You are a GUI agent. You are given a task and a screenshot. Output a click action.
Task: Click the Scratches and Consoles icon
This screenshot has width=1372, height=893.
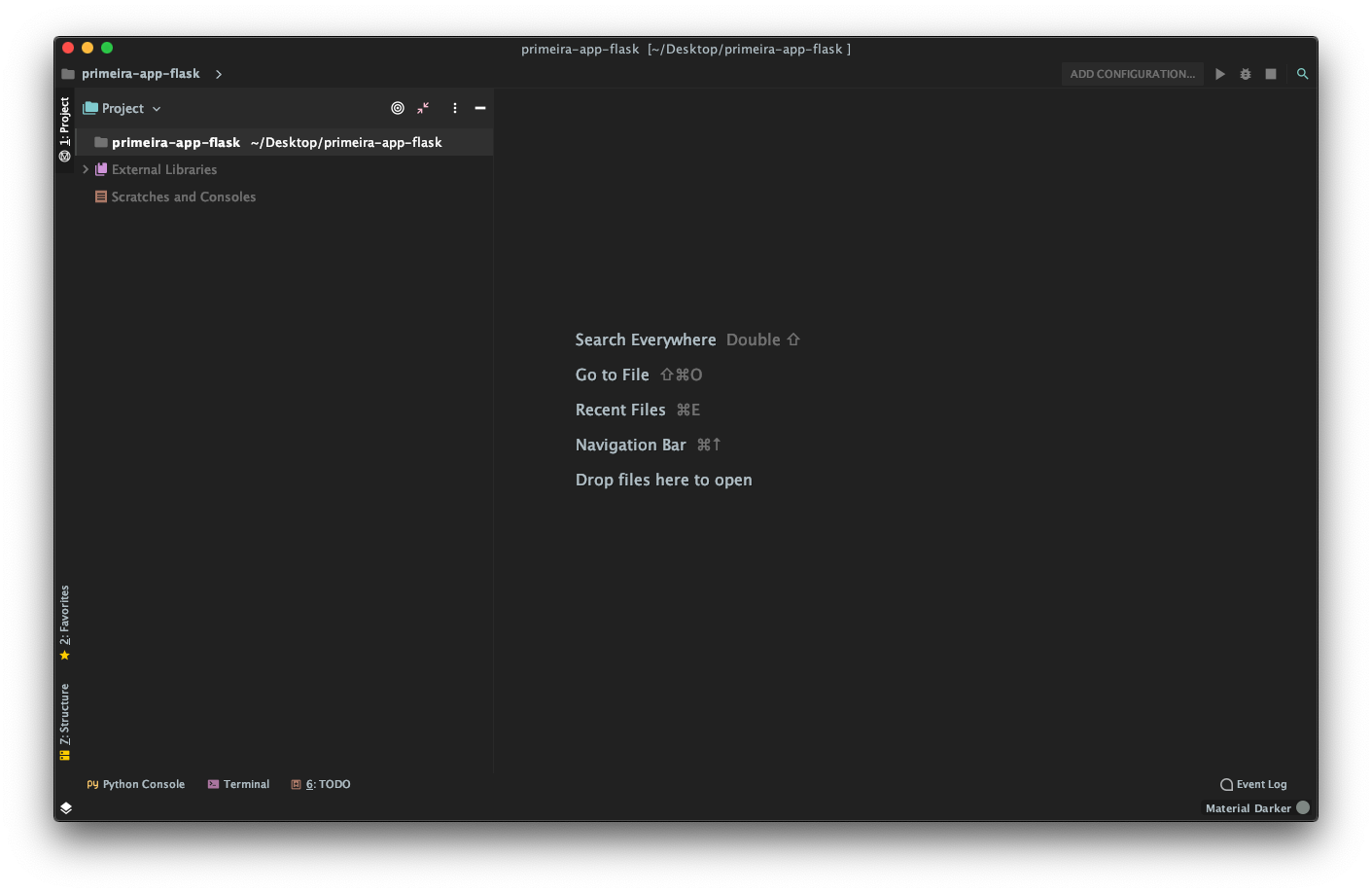(101, 196)
